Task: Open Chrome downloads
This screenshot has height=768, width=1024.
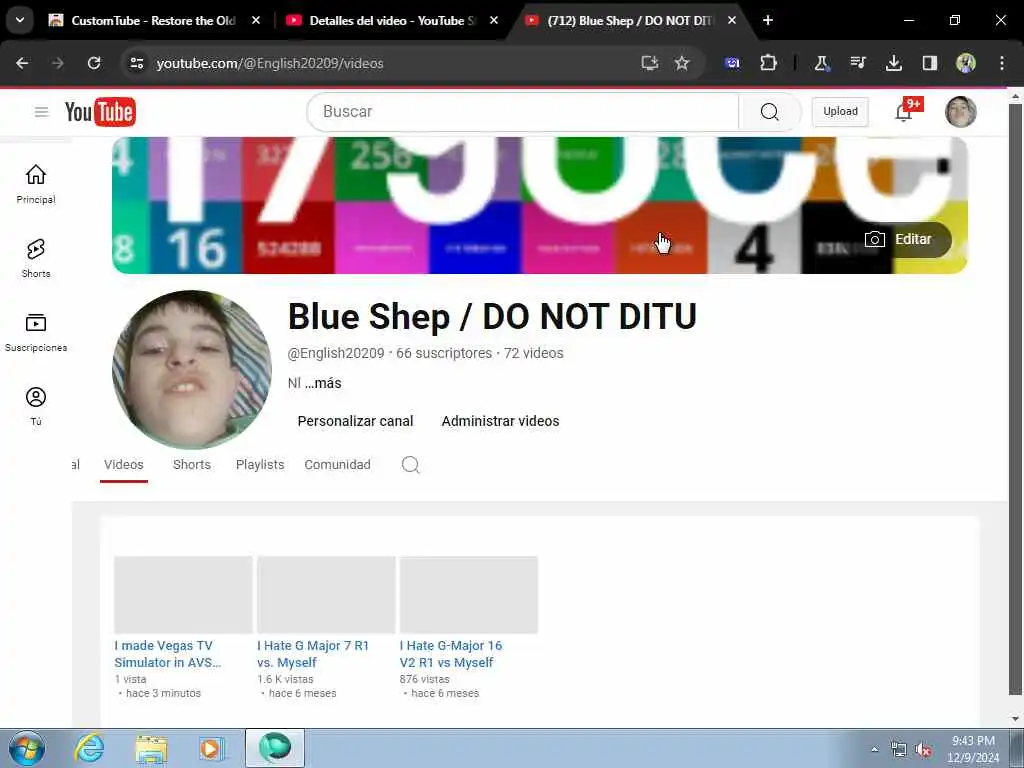Action: click(893, 63)
